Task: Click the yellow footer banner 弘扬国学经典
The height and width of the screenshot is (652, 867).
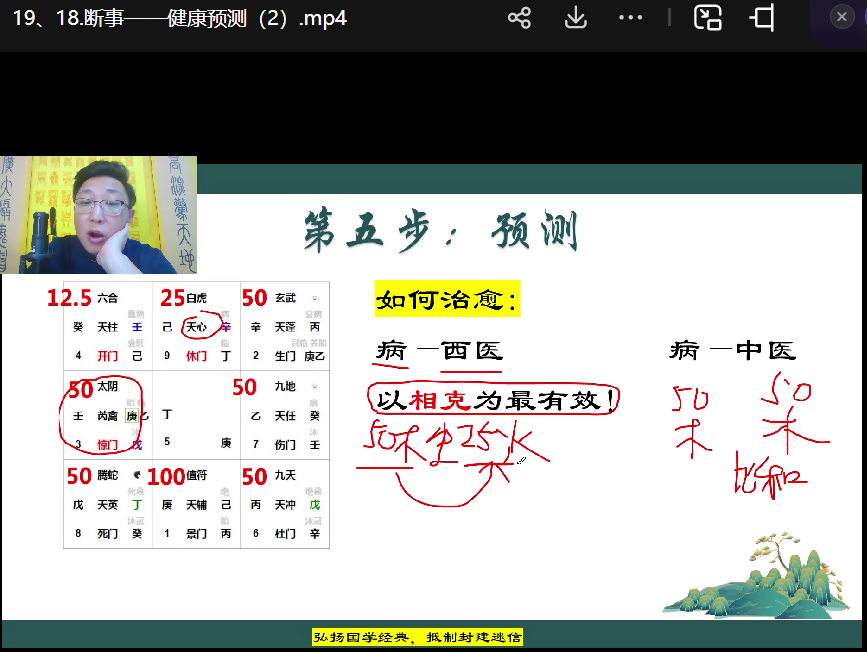Action: pyautogui.click(x=417, y=637)
